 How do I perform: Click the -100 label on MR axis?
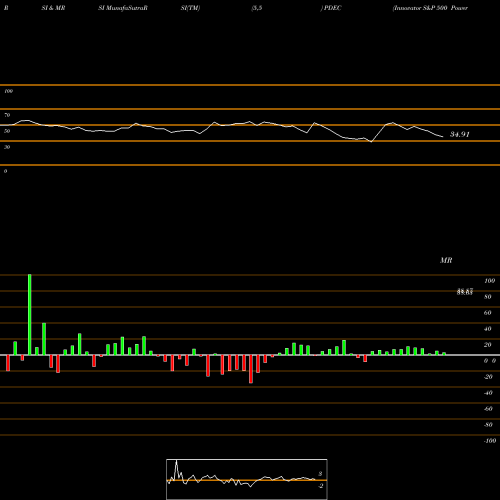click(490, 441)
